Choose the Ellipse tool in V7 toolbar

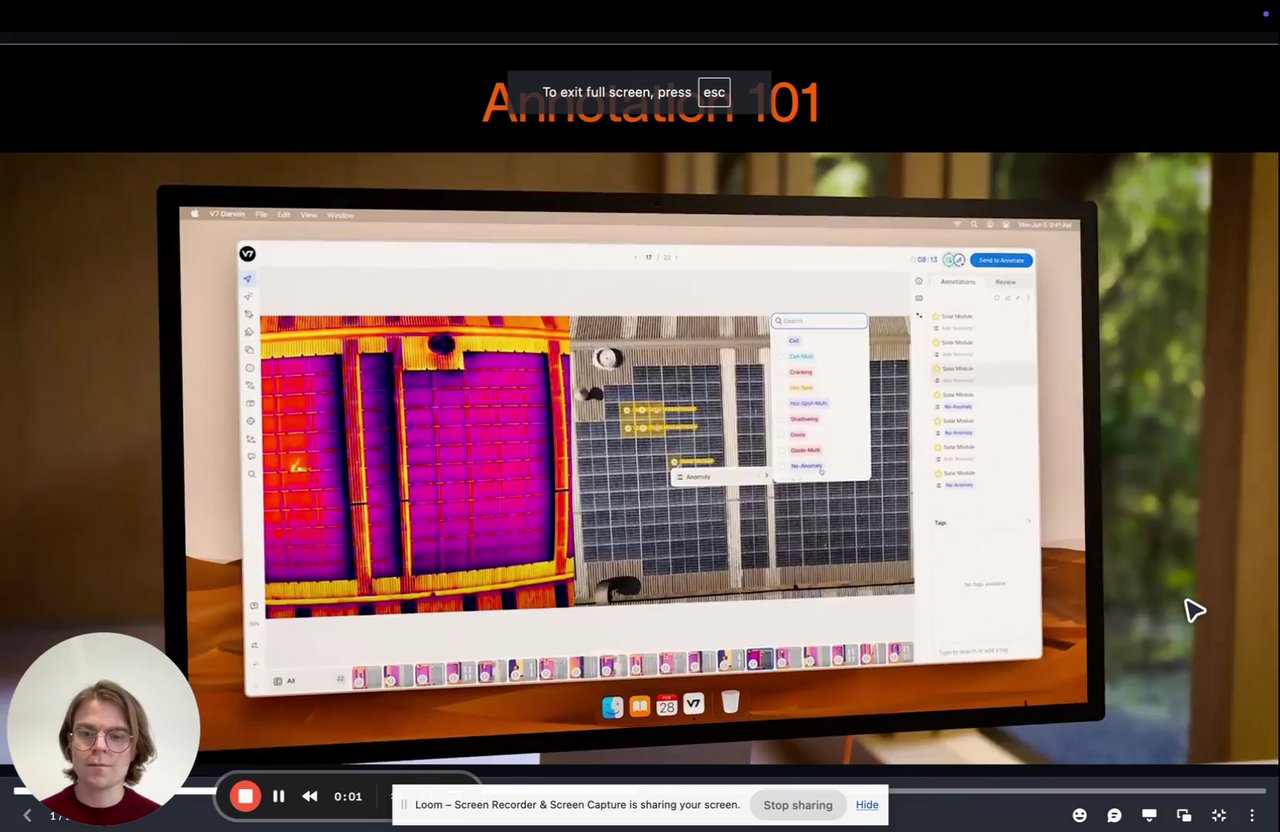pos(250,368)
